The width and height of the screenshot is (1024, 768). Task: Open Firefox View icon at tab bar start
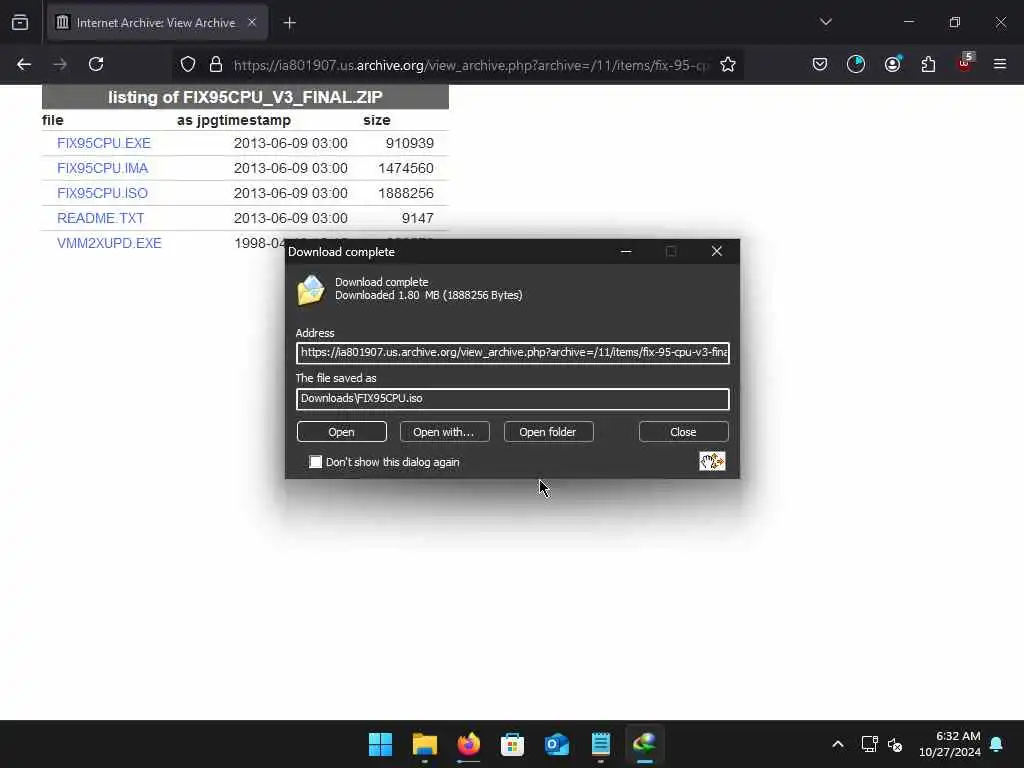point(20,23)
